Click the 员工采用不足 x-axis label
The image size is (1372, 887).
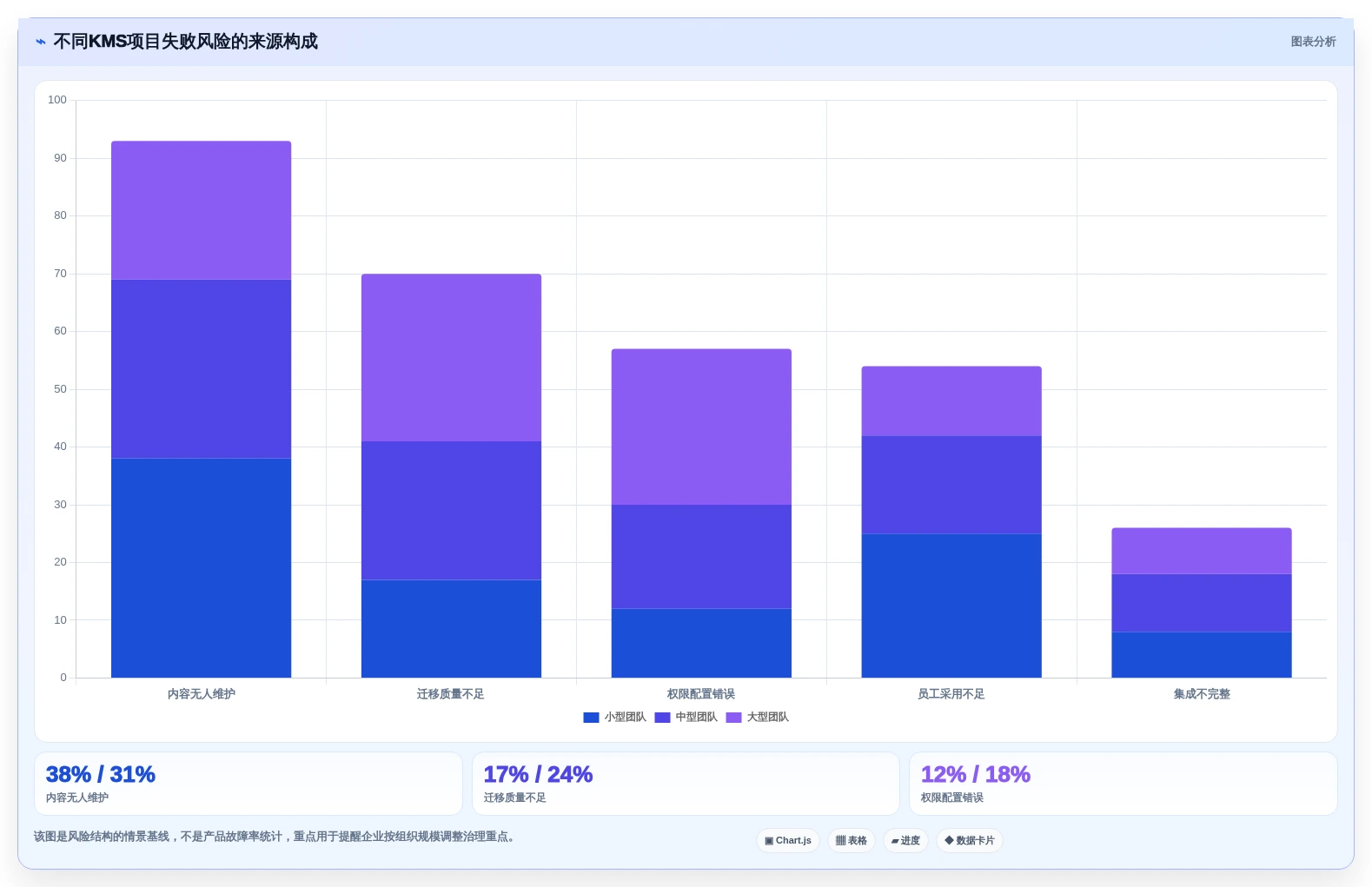point(951,694)
